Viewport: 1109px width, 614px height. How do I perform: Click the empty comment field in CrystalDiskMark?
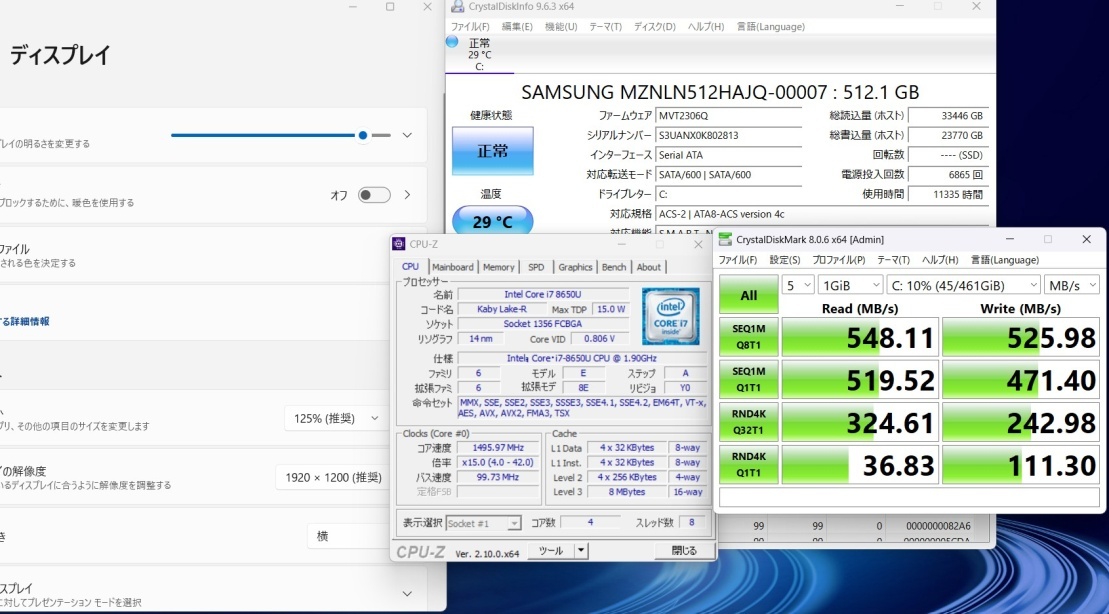click(x=909, y=497)
